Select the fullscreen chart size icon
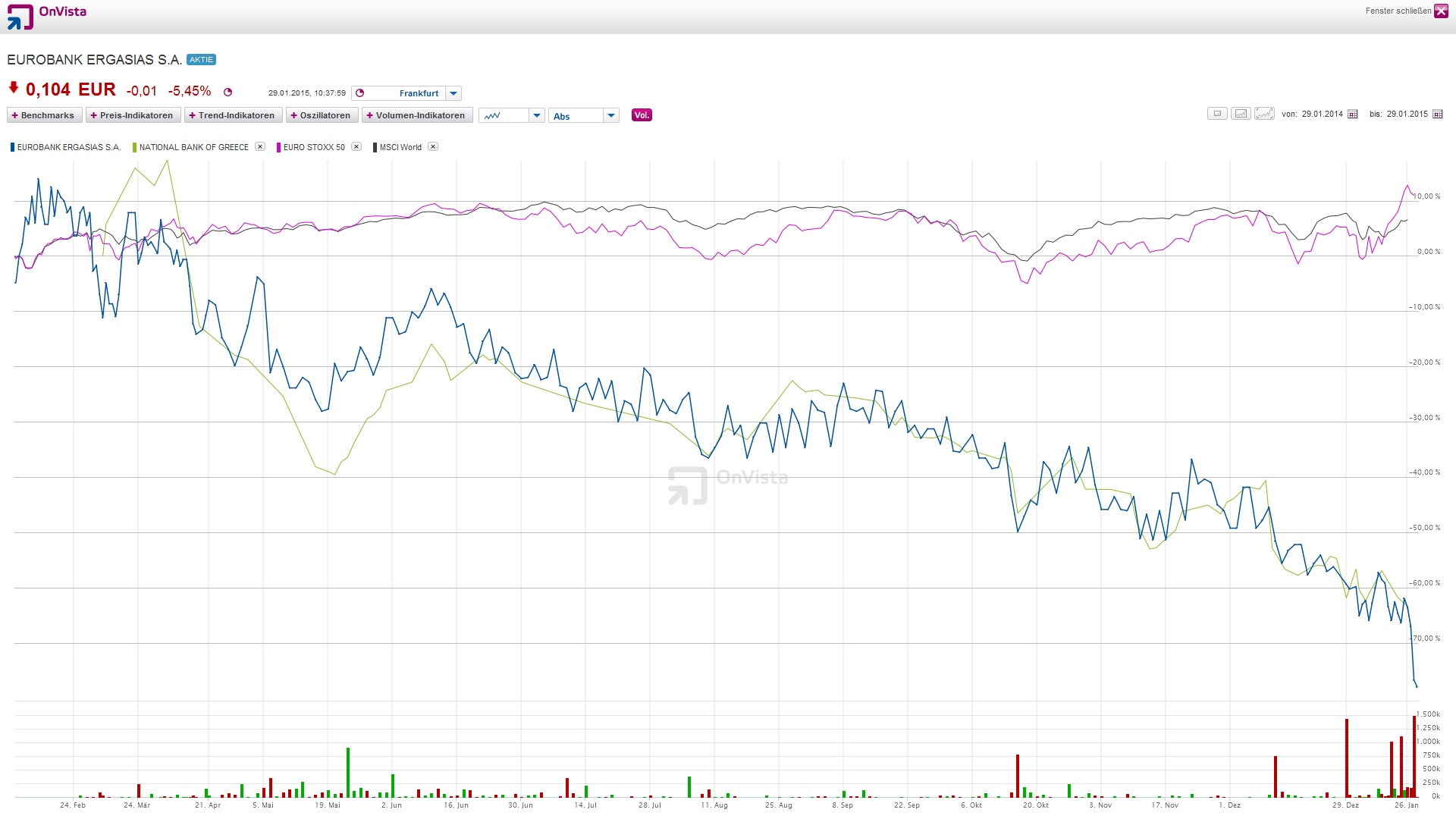The width and height of the screenshot is (1456, 819). click(x=1264, y=114)
